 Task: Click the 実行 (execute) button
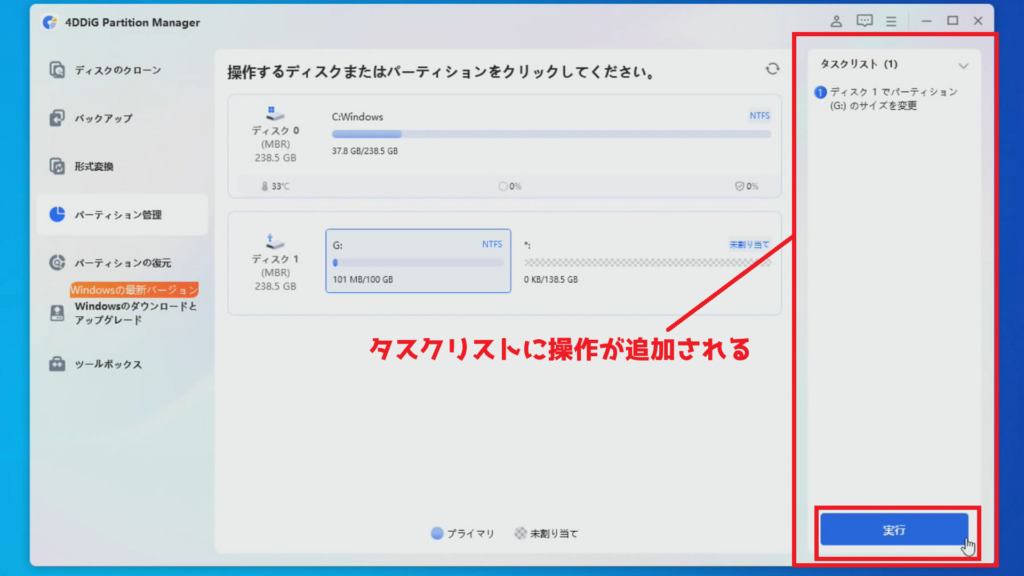(x=893, y=530)
